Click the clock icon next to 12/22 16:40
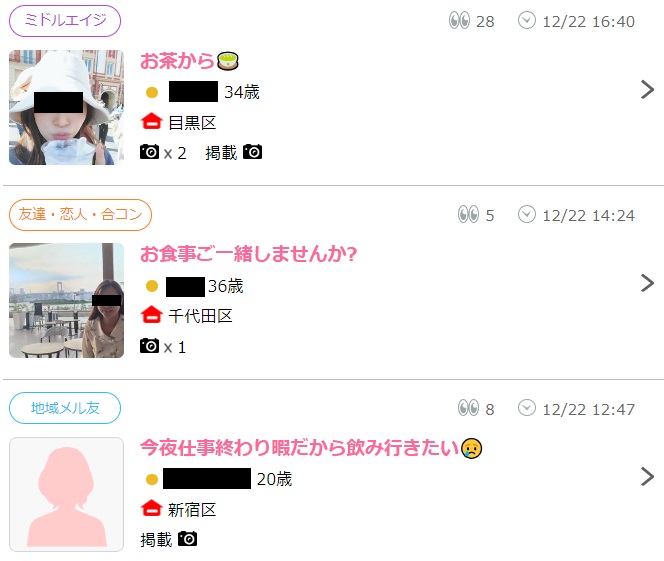 (527, 20)
